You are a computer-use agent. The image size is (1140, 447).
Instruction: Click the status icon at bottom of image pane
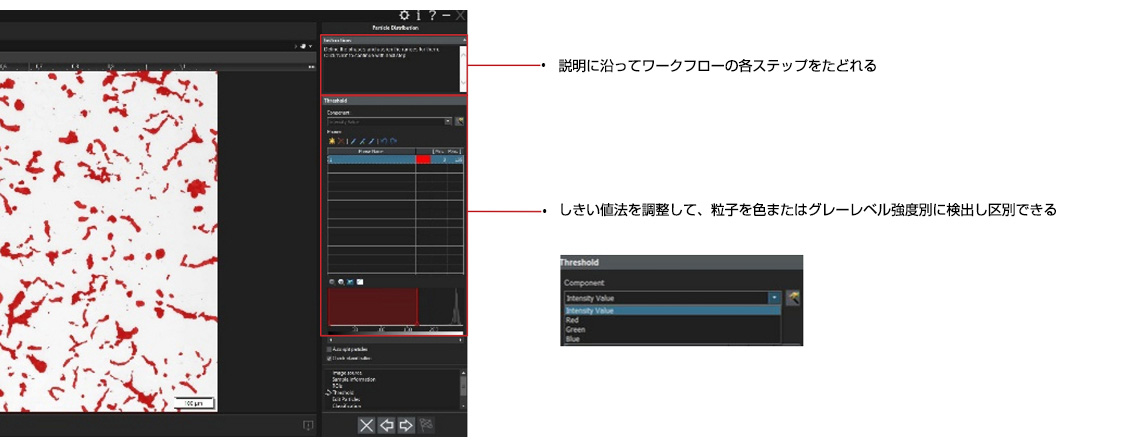tap(308, 426)
